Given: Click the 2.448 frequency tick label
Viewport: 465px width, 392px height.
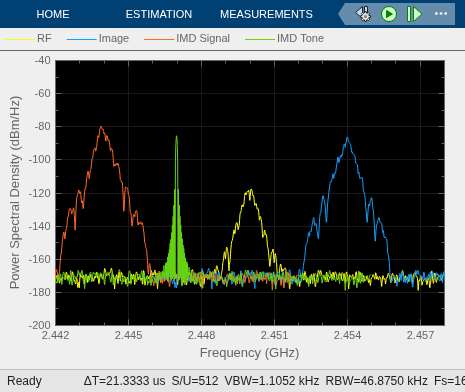Looking at the screenshot, I should click(x=201, y=335).
